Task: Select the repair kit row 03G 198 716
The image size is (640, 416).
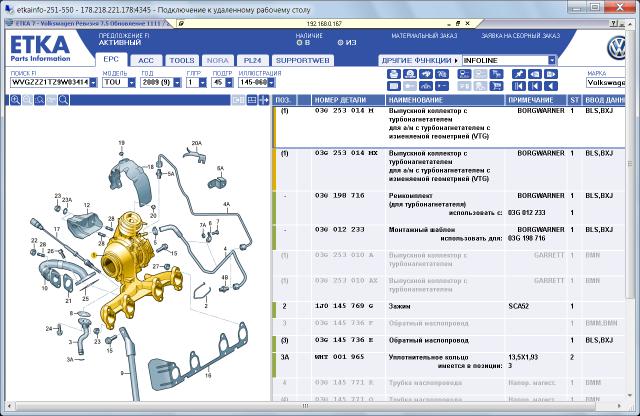Action: (x=449, y=207)
